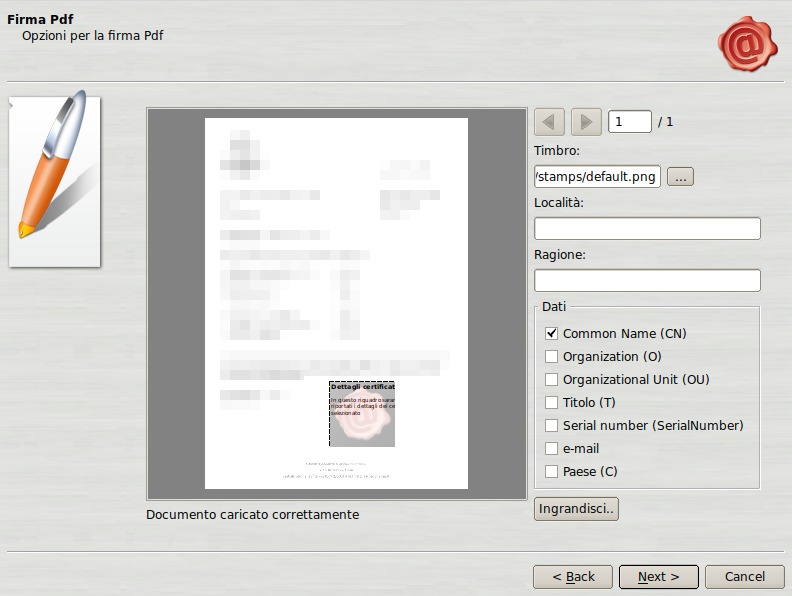Click the next page arrow button
Image resolution: width=792 pixels, height=596 pixels.
[x=586, y=122]
